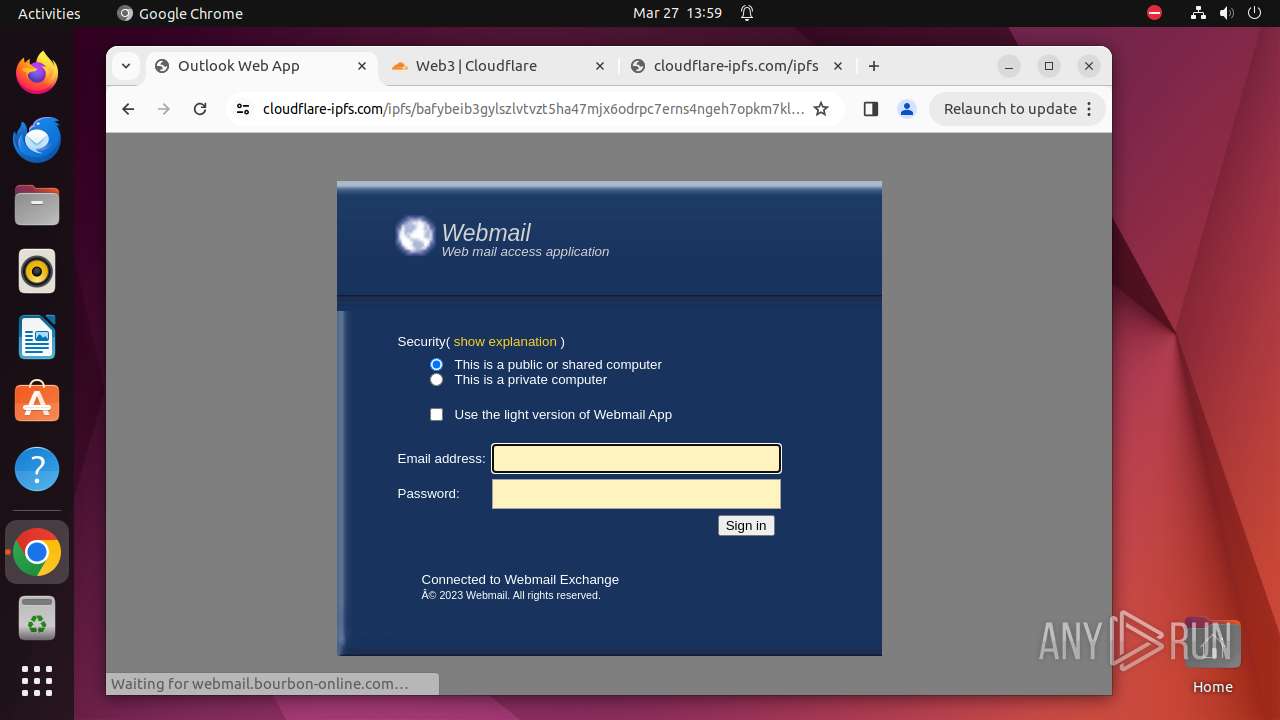Click the Webmail title heading
The height and width of the screenshot is (720, 1280).
point(486,232)
